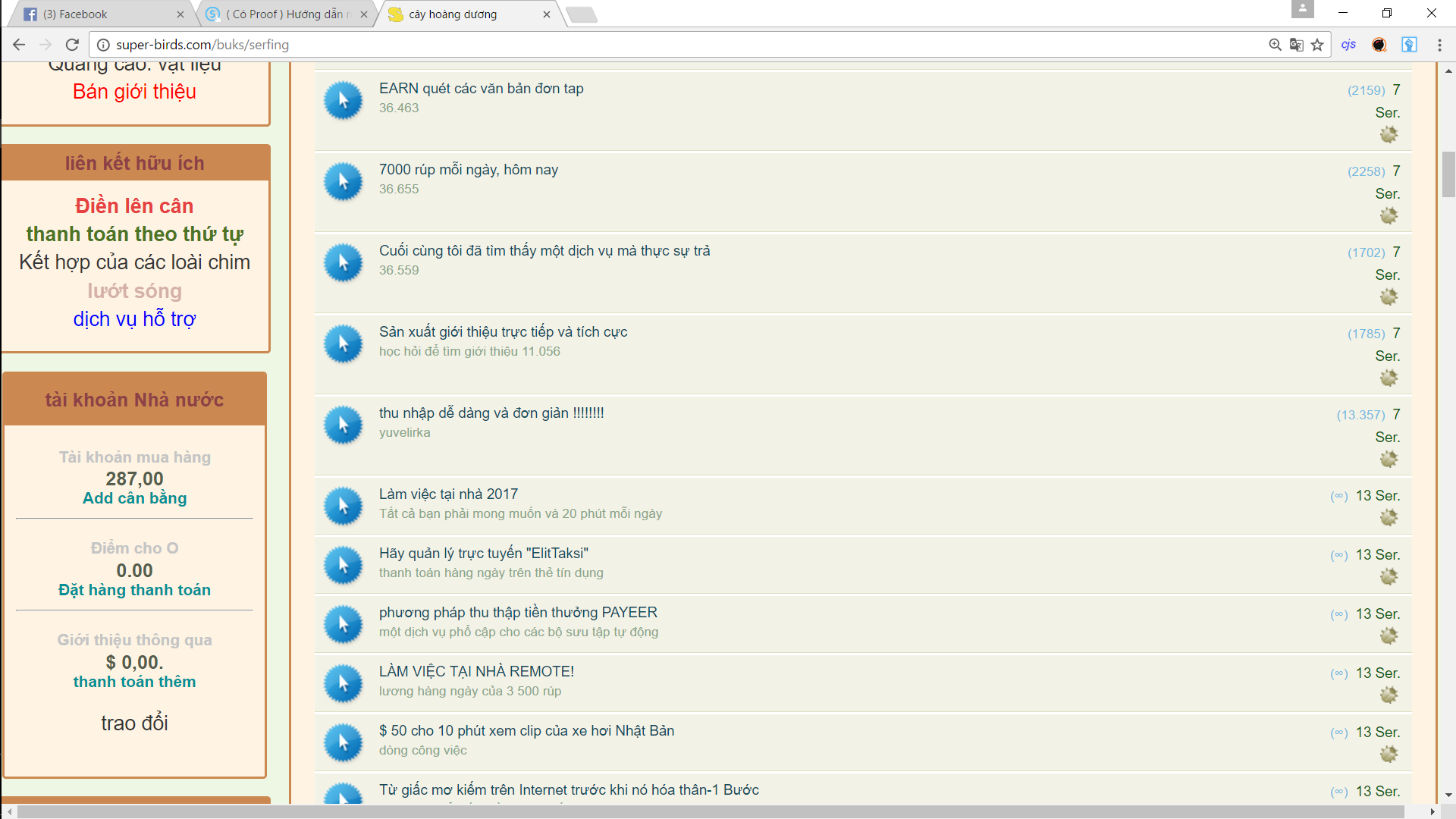Click "Đặt hàng thanh toán" link
1456x819 pixels.
click(134, 590)
